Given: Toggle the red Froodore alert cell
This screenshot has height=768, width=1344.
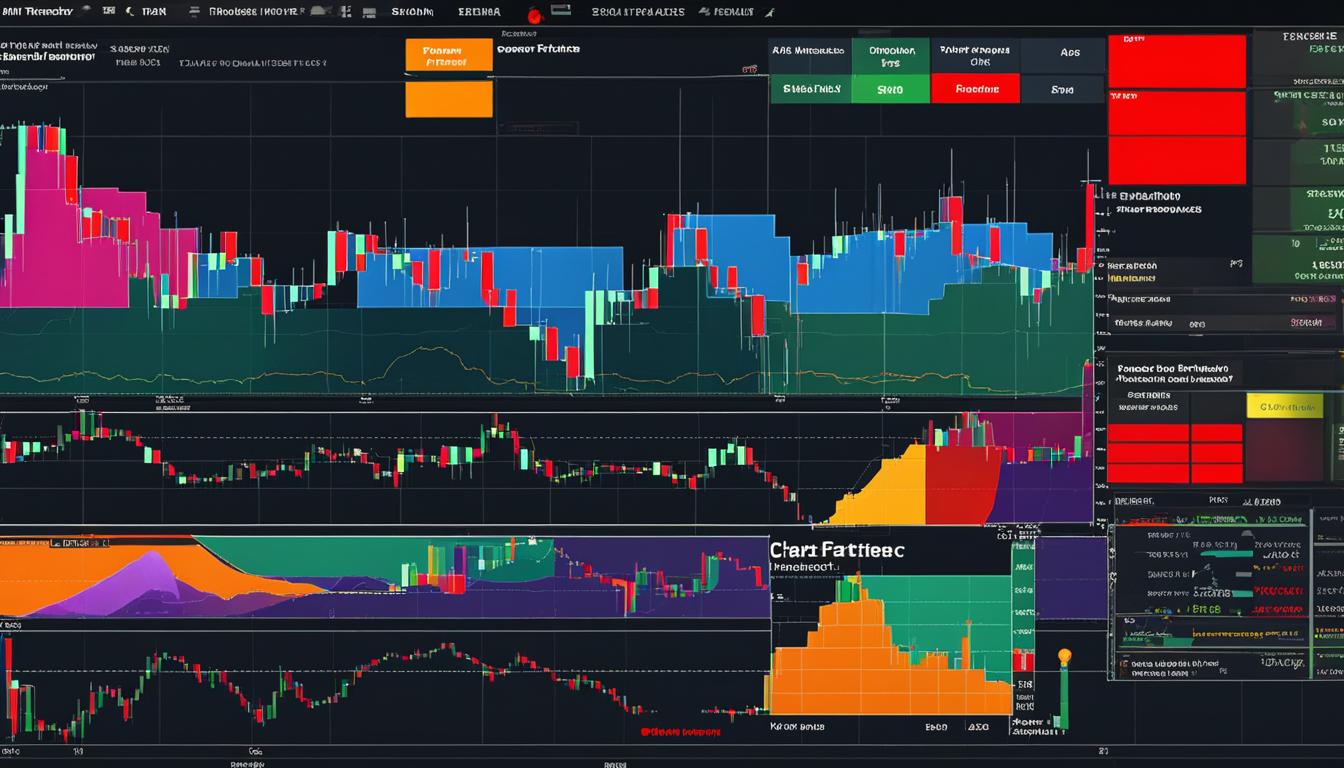Looking at the screenshot, I should pos(976,89).
